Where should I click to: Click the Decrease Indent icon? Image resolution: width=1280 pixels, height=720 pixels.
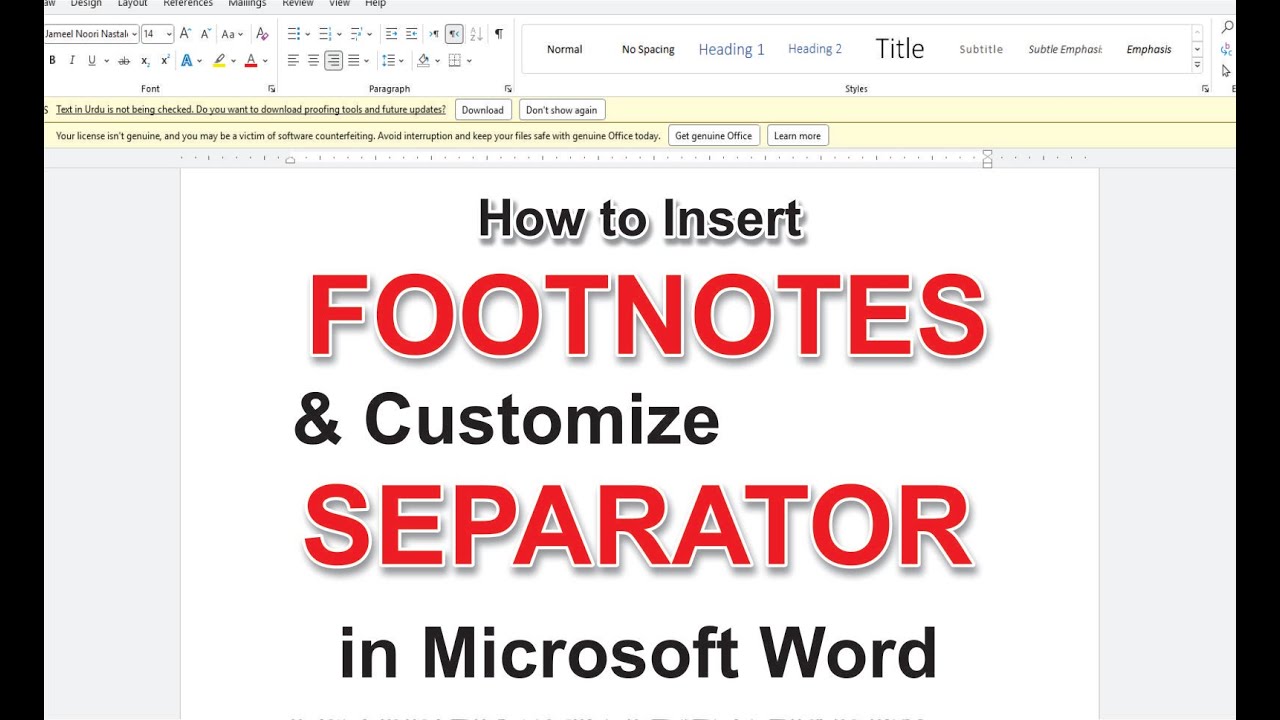(391, 34)
